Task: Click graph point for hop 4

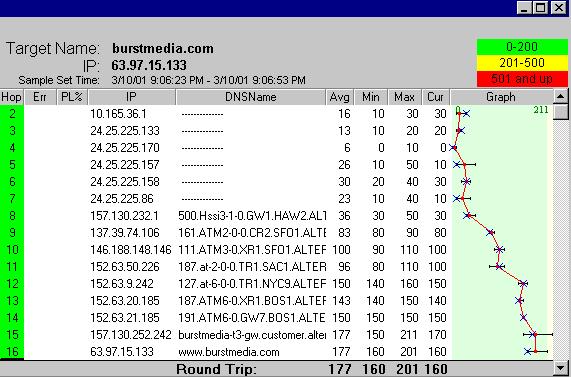Action: [453, 148]
